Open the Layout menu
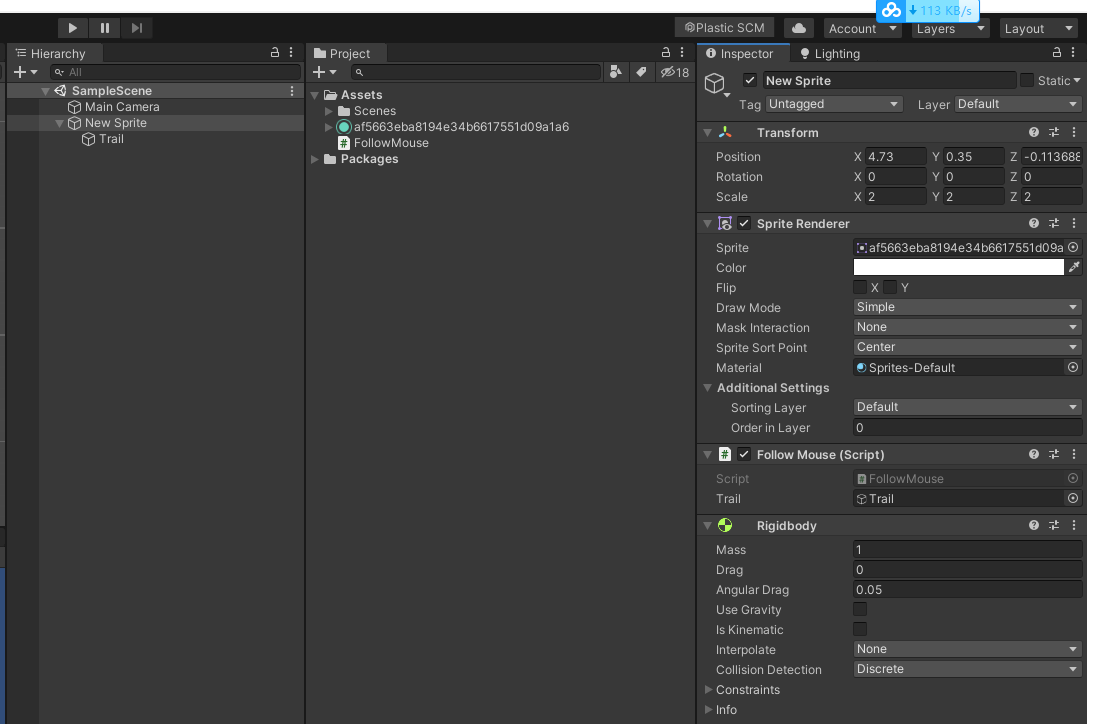The width and height of the screenshot is (1097, 724). (x=1037, y=28)
